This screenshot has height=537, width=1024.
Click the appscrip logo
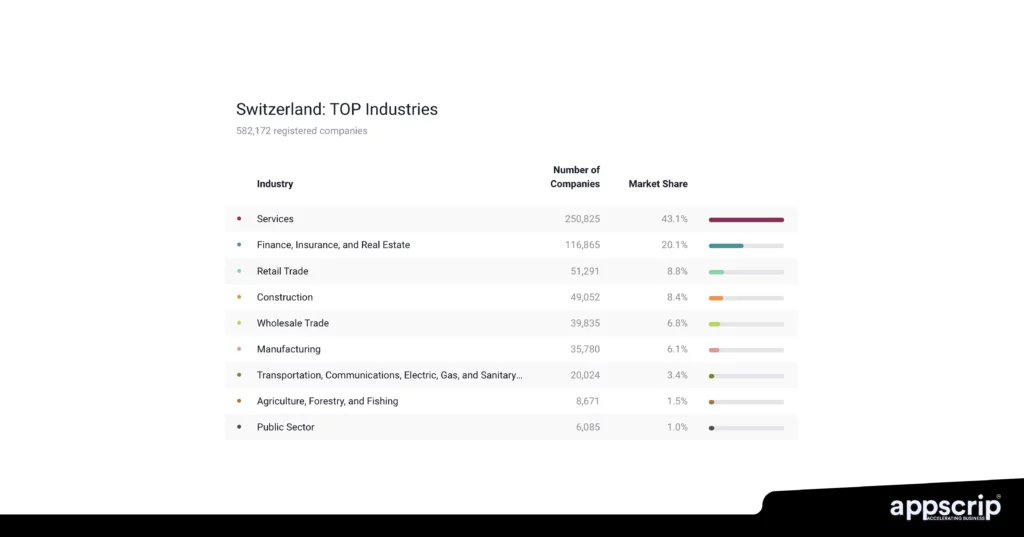pos(945,508)
